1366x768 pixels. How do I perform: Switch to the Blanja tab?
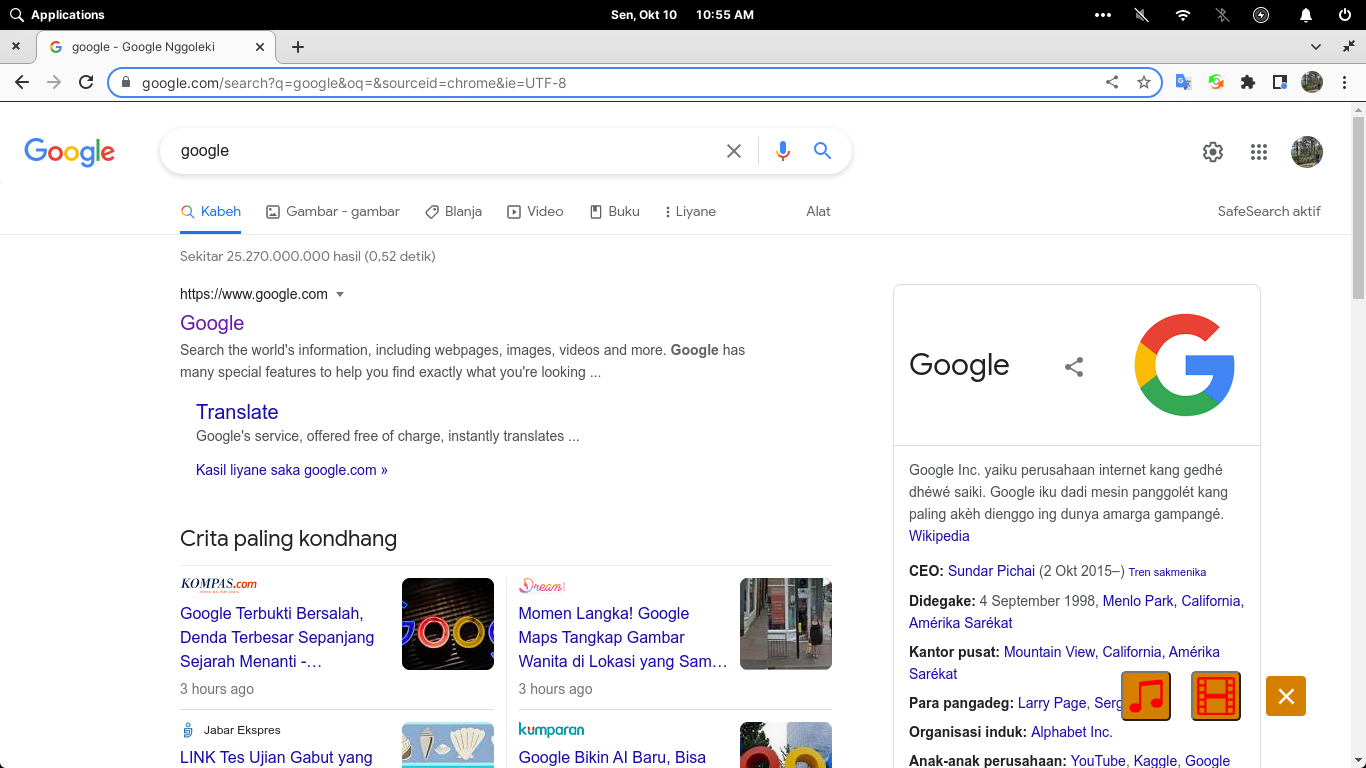click(453, 212)
